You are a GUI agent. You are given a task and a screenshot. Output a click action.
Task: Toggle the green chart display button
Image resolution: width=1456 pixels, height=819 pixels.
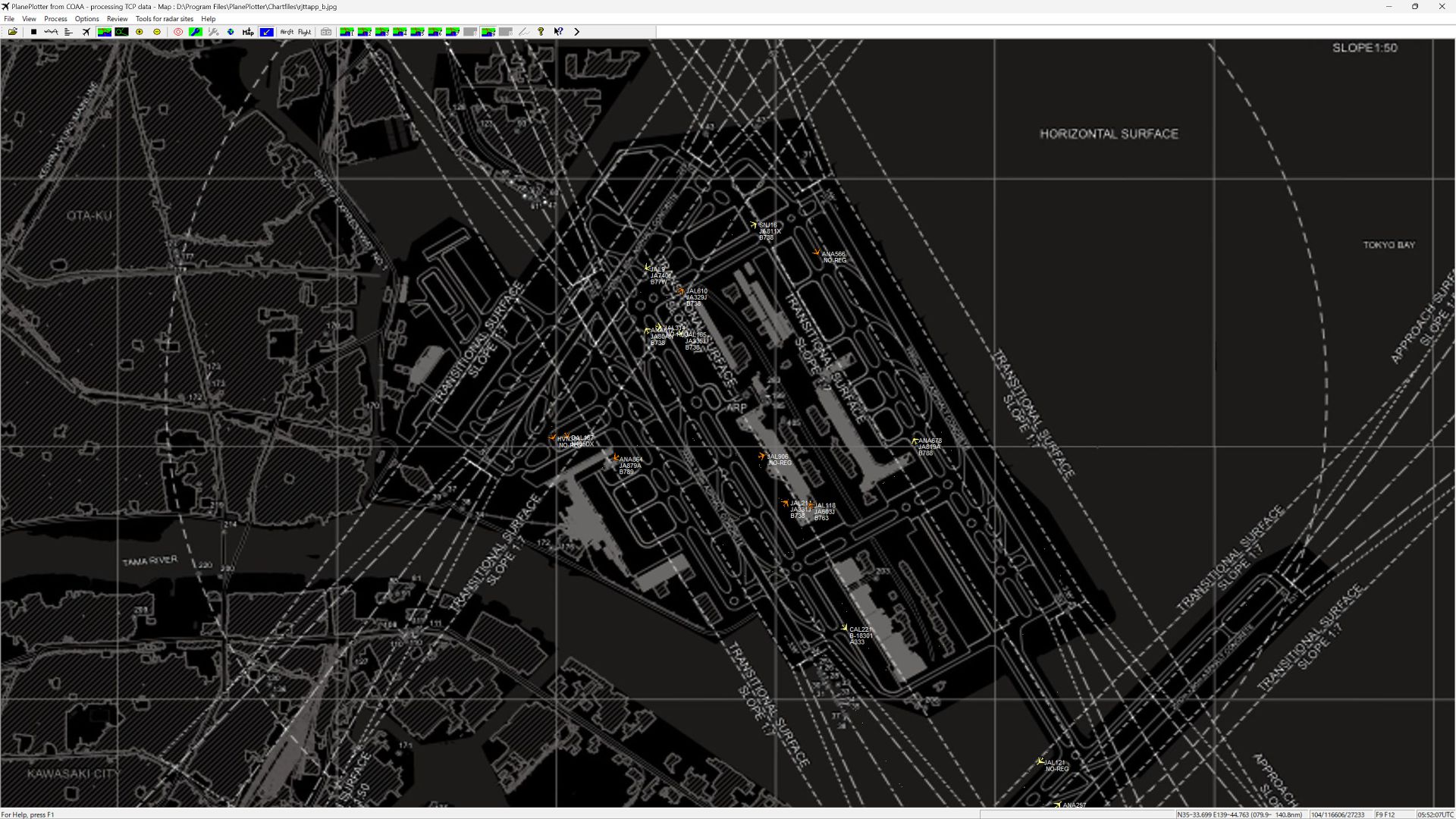[x=105, y=32]
